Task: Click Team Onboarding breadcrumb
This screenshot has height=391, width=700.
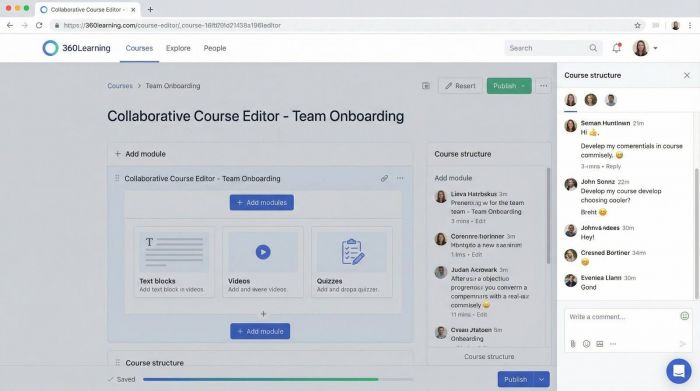Action: (173, 86)
